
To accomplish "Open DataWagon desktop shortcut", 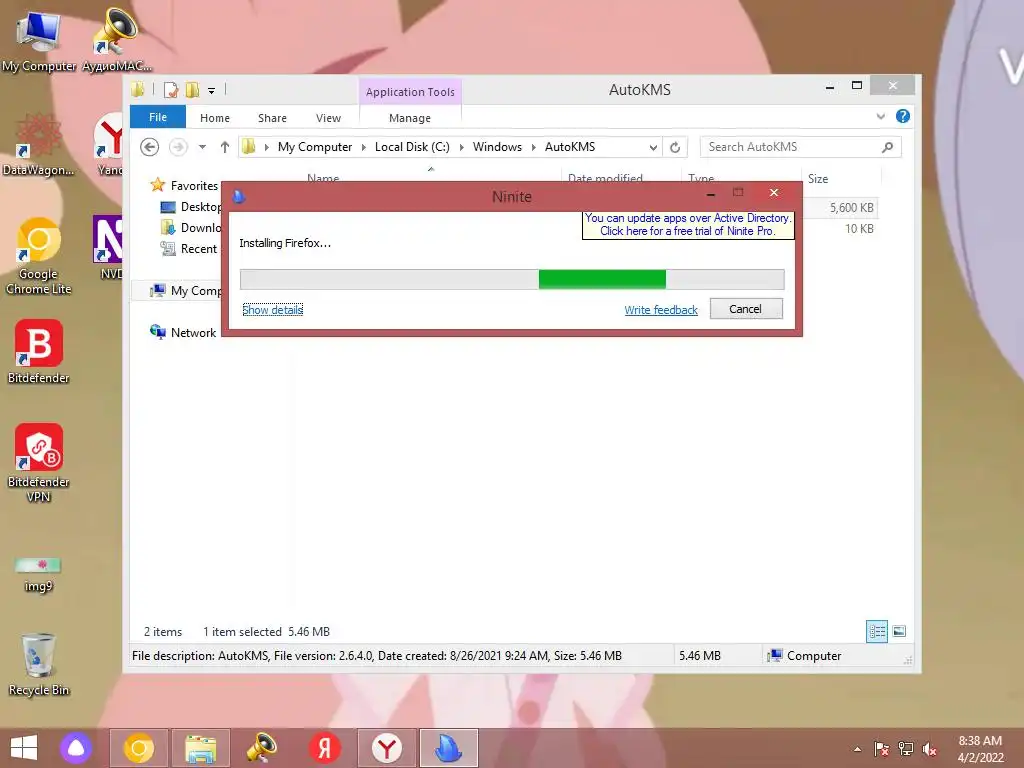I will (39, 145).
